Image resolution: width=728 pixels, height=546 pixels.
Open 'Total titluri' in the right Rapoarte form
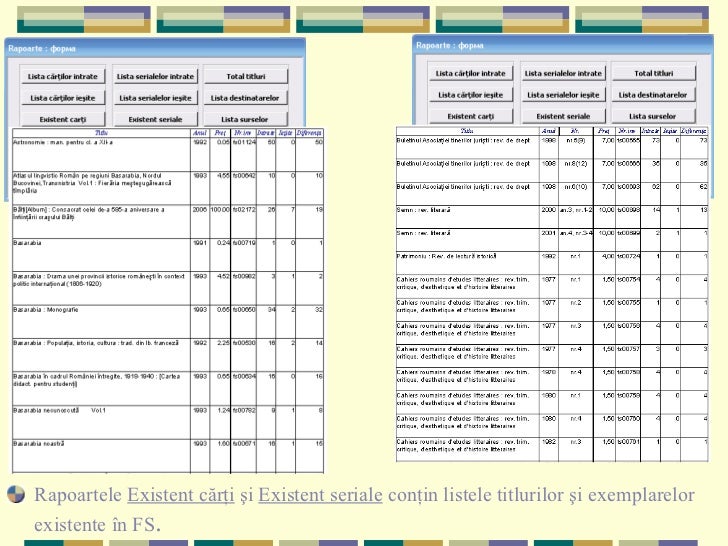(x=654, y=73)
